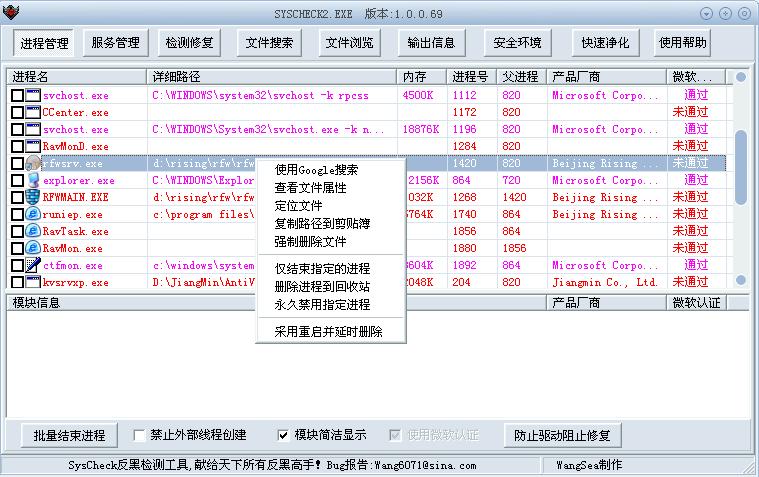Click scroll-up dot of process list scrollbar
This screenshot has width=759, height=477.
coord(741,77)
